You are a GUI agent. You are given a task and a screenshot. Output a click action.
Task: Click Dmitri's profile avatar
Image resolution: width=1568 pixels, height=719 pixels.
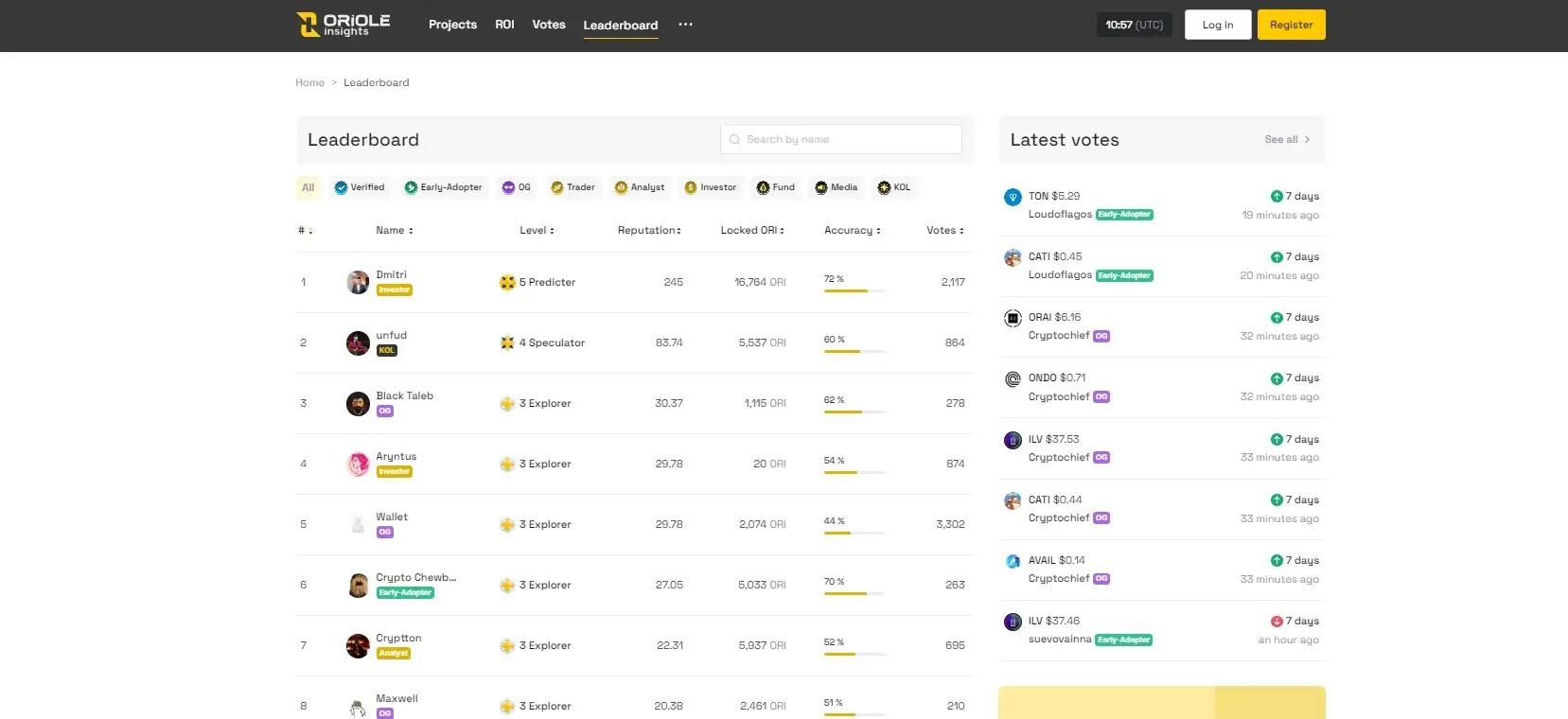tap(358, 282)
